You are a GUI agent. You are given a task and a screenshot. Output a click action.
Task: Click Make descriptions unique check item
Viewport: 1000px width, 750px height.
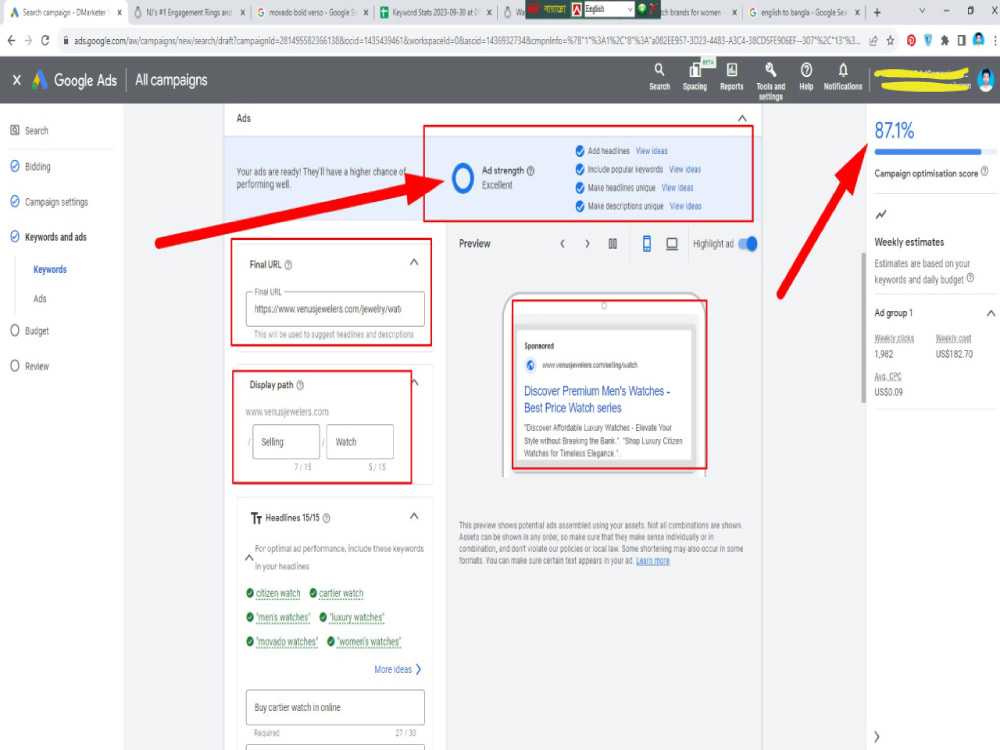coord(619,207)
